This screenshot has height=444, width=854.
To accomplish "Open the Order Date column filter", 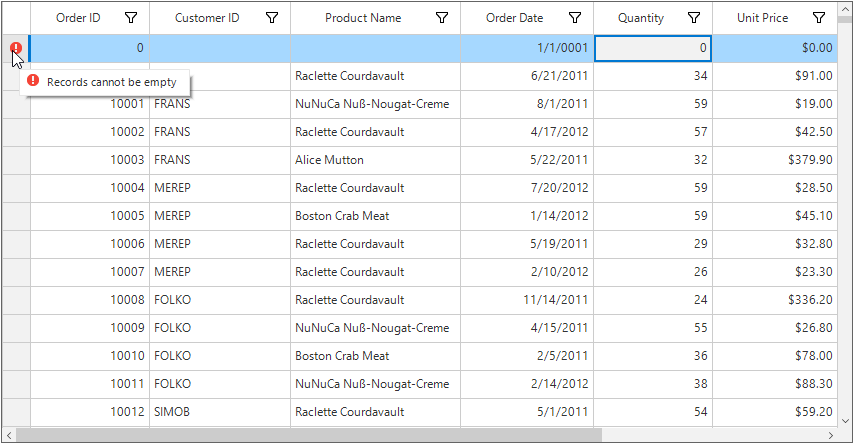I will point(575,18).
